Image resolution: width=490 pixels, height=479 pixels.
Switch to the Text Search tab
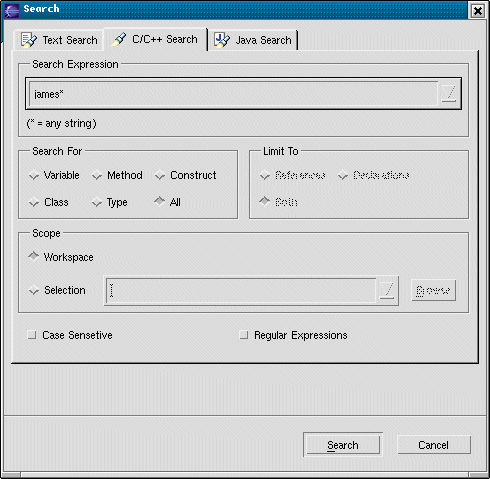59,40
